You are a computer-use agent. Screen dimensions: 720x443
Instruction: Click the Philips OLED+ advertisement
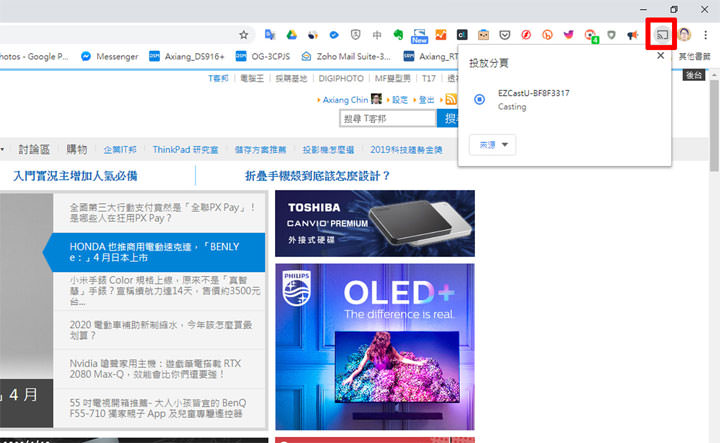374,346
